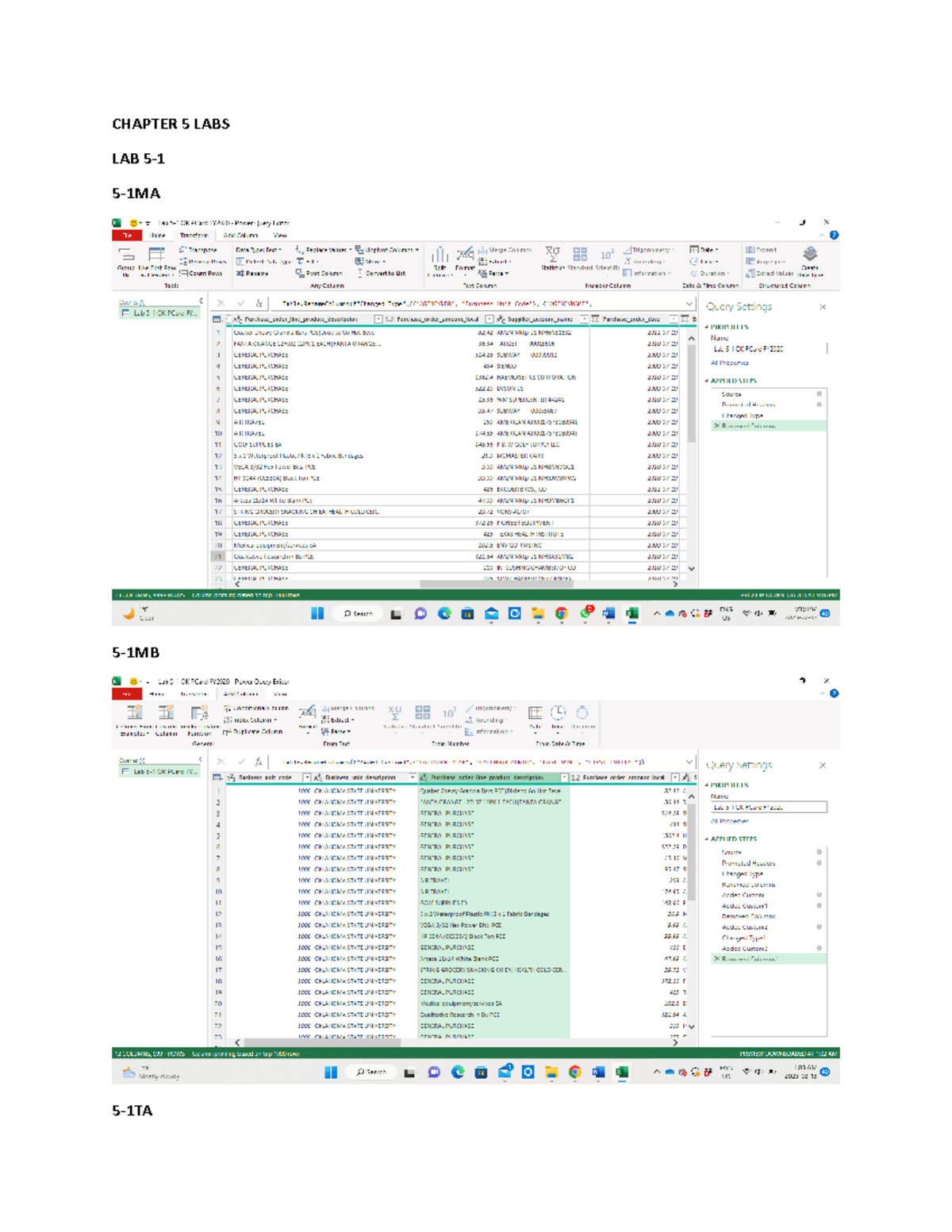
Task: Open Business_unit_description column filter dropdown in 5-1MB
Action: [412, 777]
